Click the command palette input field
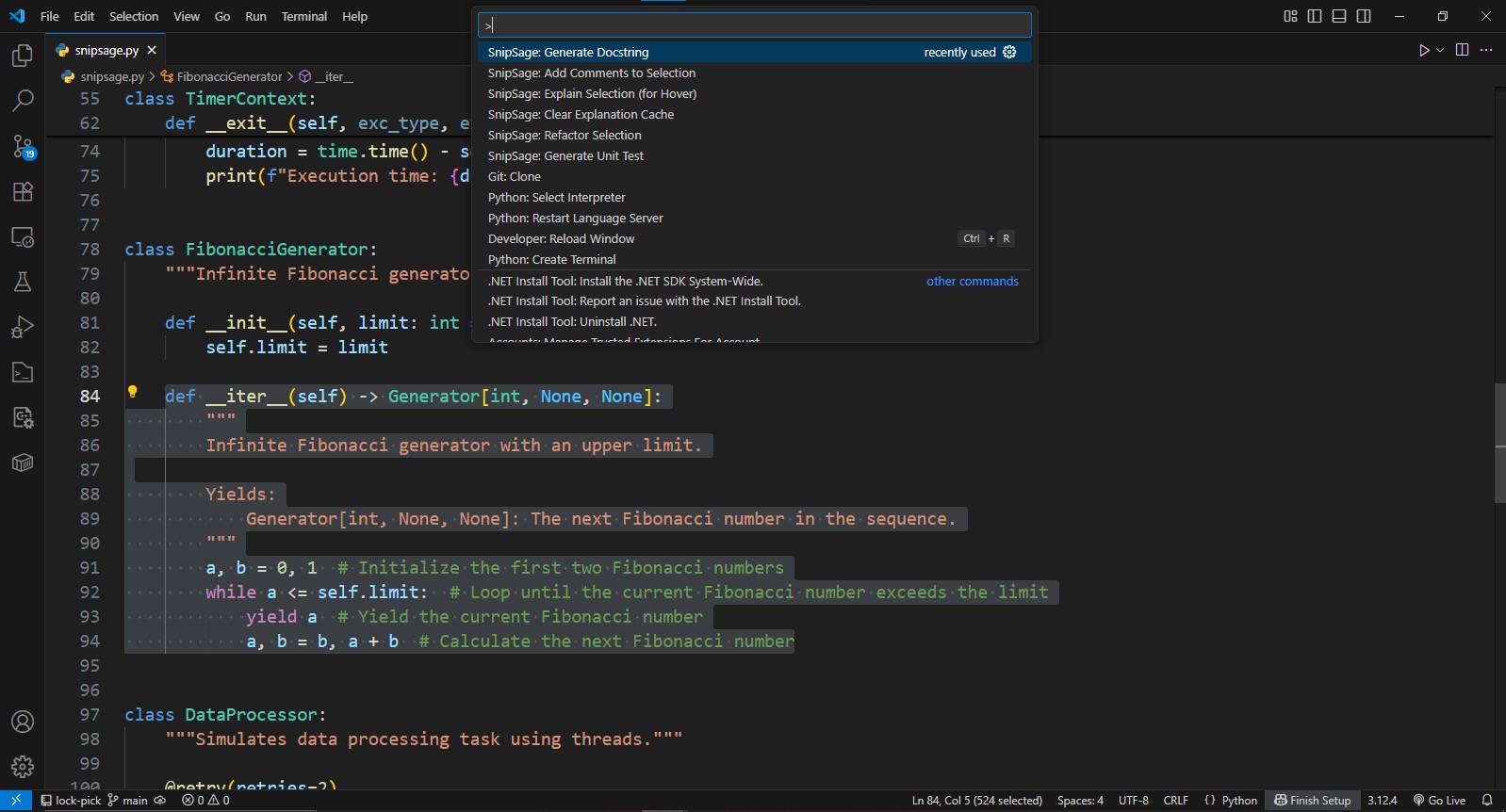1506x812 pixels. (x=754, y=25)
